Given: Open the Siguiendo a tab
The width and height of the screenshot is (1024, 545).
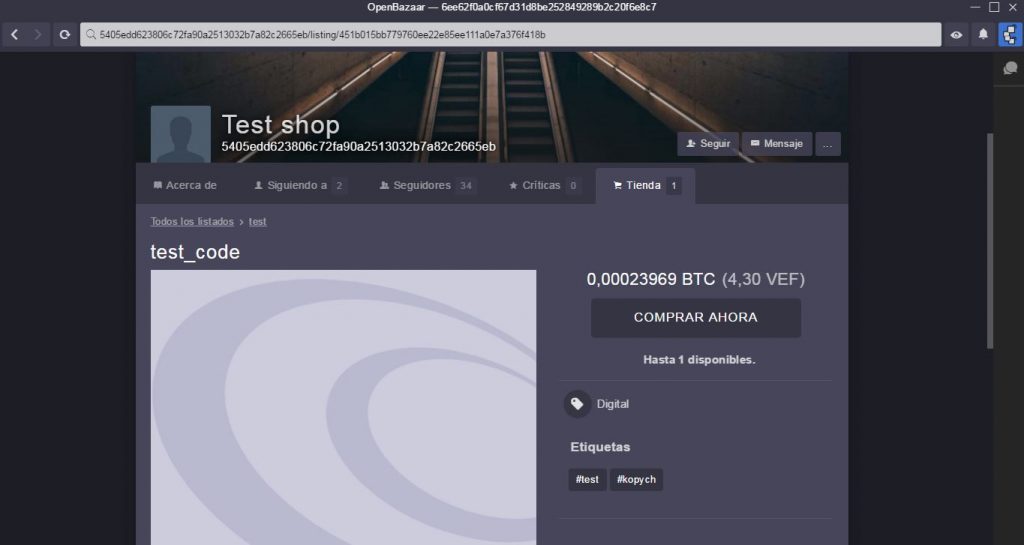Looking at the screenshot, I should point(299,185).
